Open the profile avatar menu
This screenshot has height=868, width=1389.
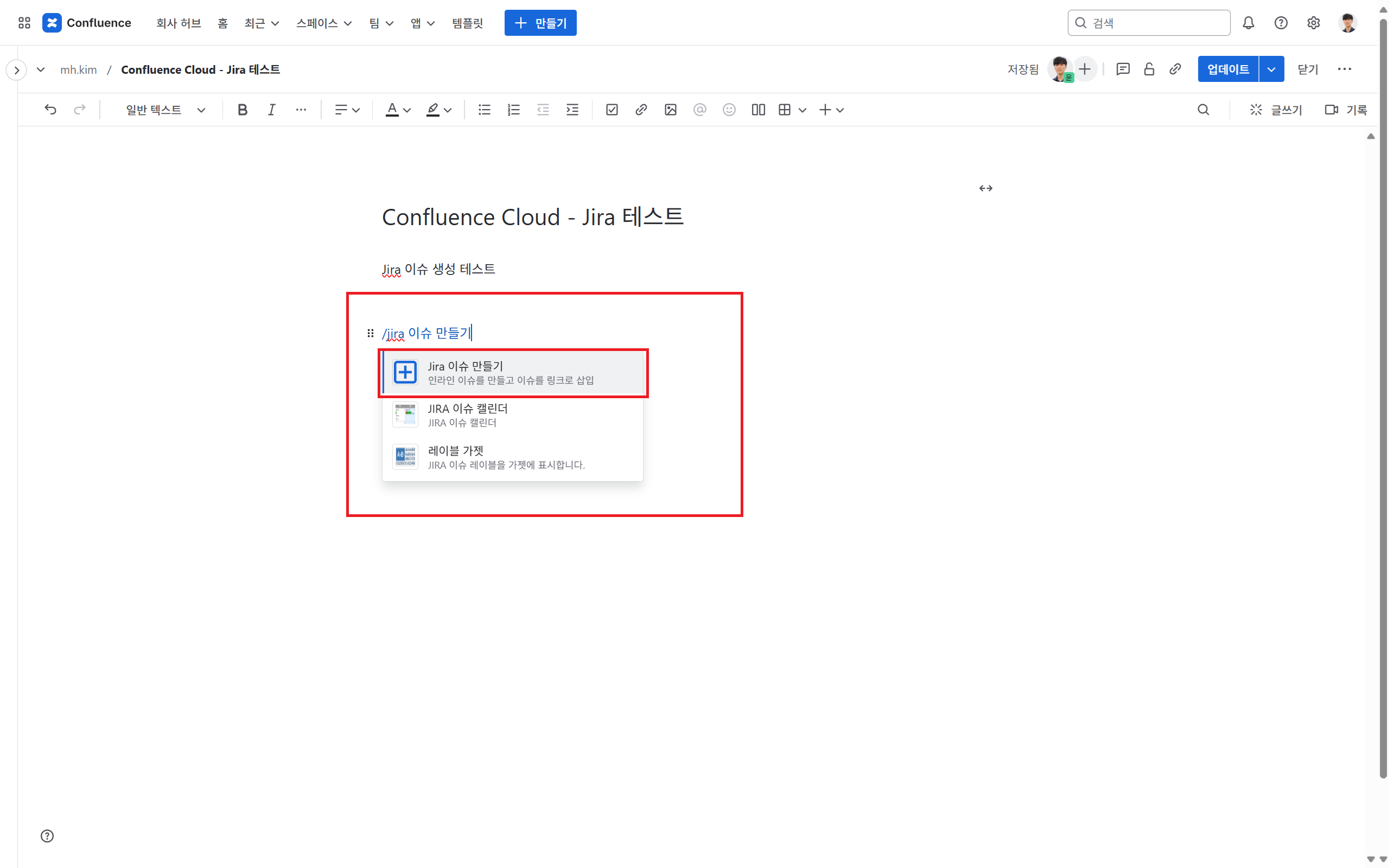click(1348, 23)
